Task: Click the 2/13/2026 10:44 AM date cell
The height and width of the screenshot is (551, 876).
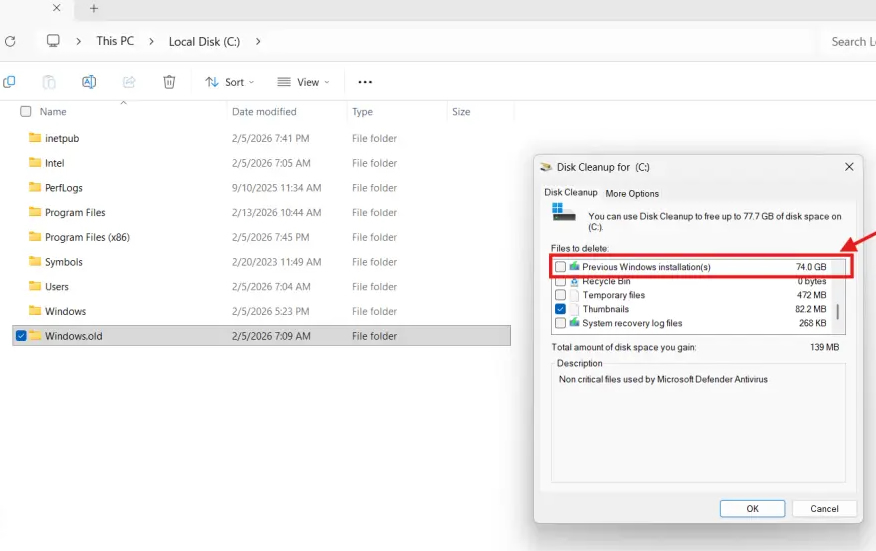Action: click(x=277, y=212)
